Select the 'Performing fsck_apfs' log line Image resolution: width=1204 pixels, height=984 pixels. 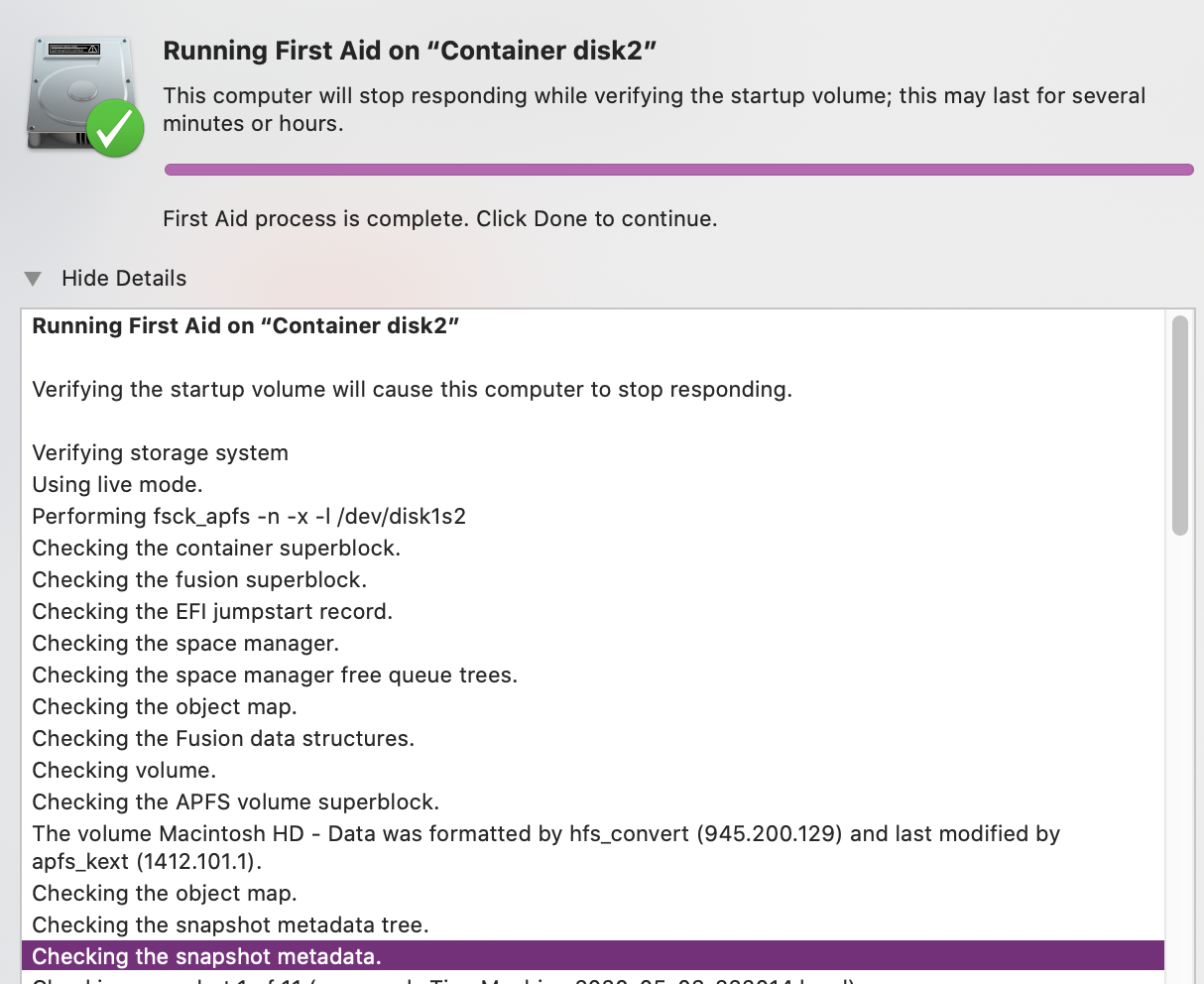click(x=249, y=517)
